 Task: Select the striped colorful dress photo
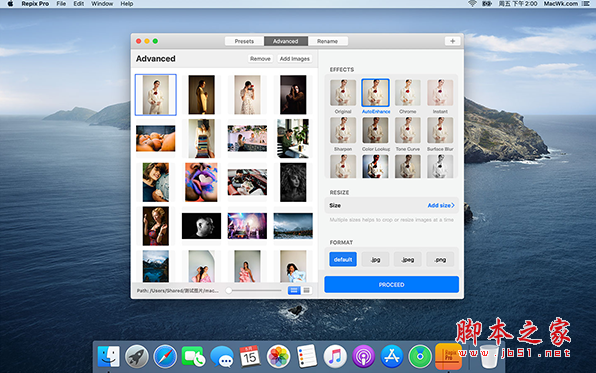tap(201, 138)
